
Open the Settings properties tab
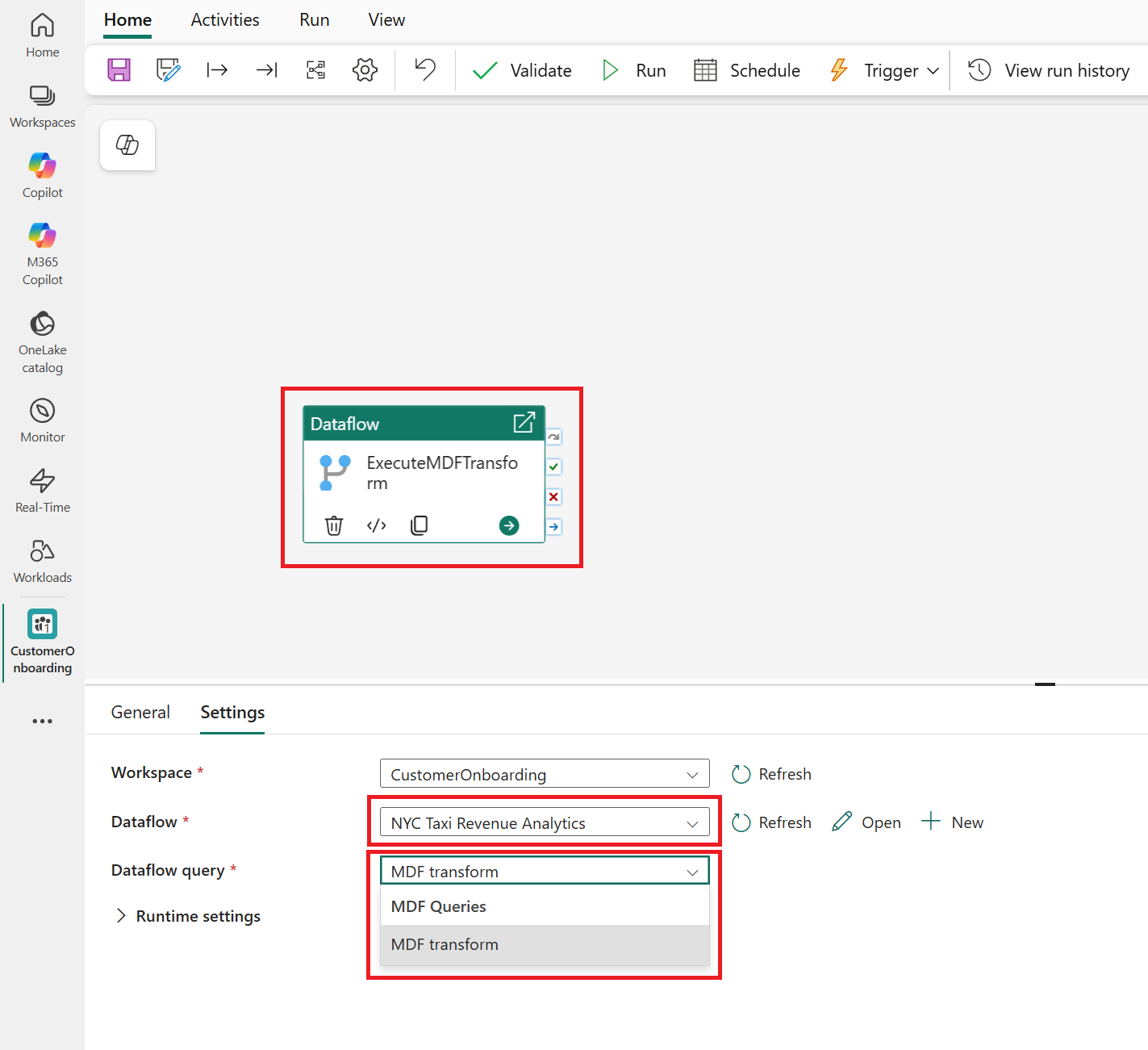pyautogui.click(x=232, y=712)
